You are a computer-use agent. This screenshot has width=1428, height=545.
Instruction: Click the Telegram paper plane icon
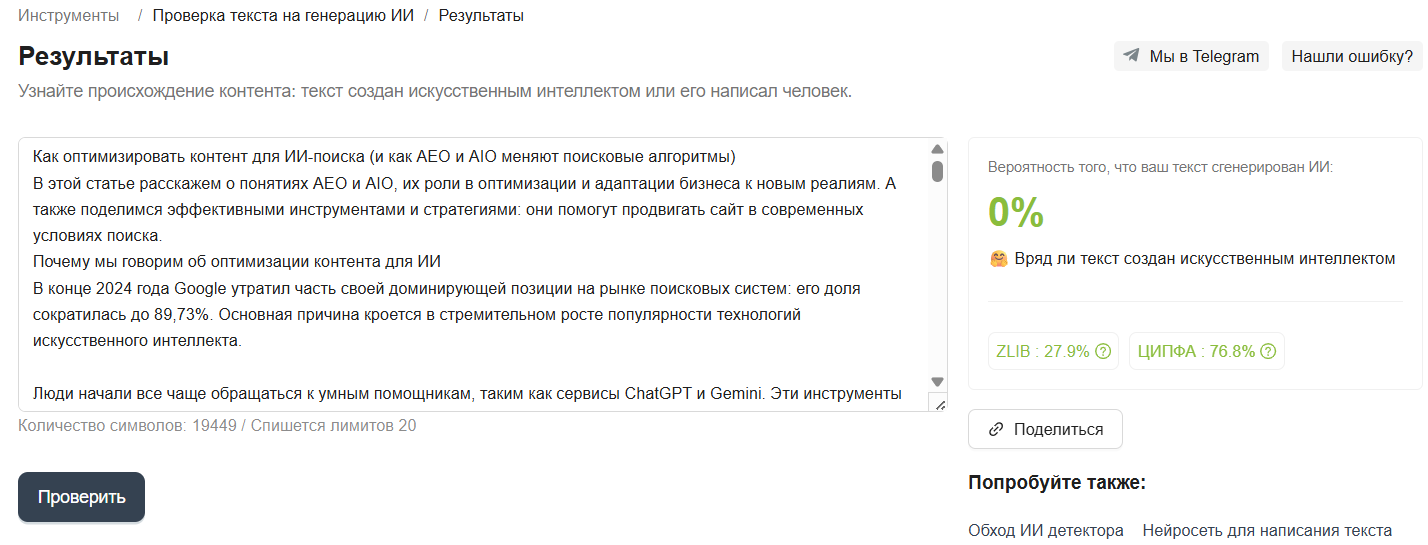point(1132,56)
